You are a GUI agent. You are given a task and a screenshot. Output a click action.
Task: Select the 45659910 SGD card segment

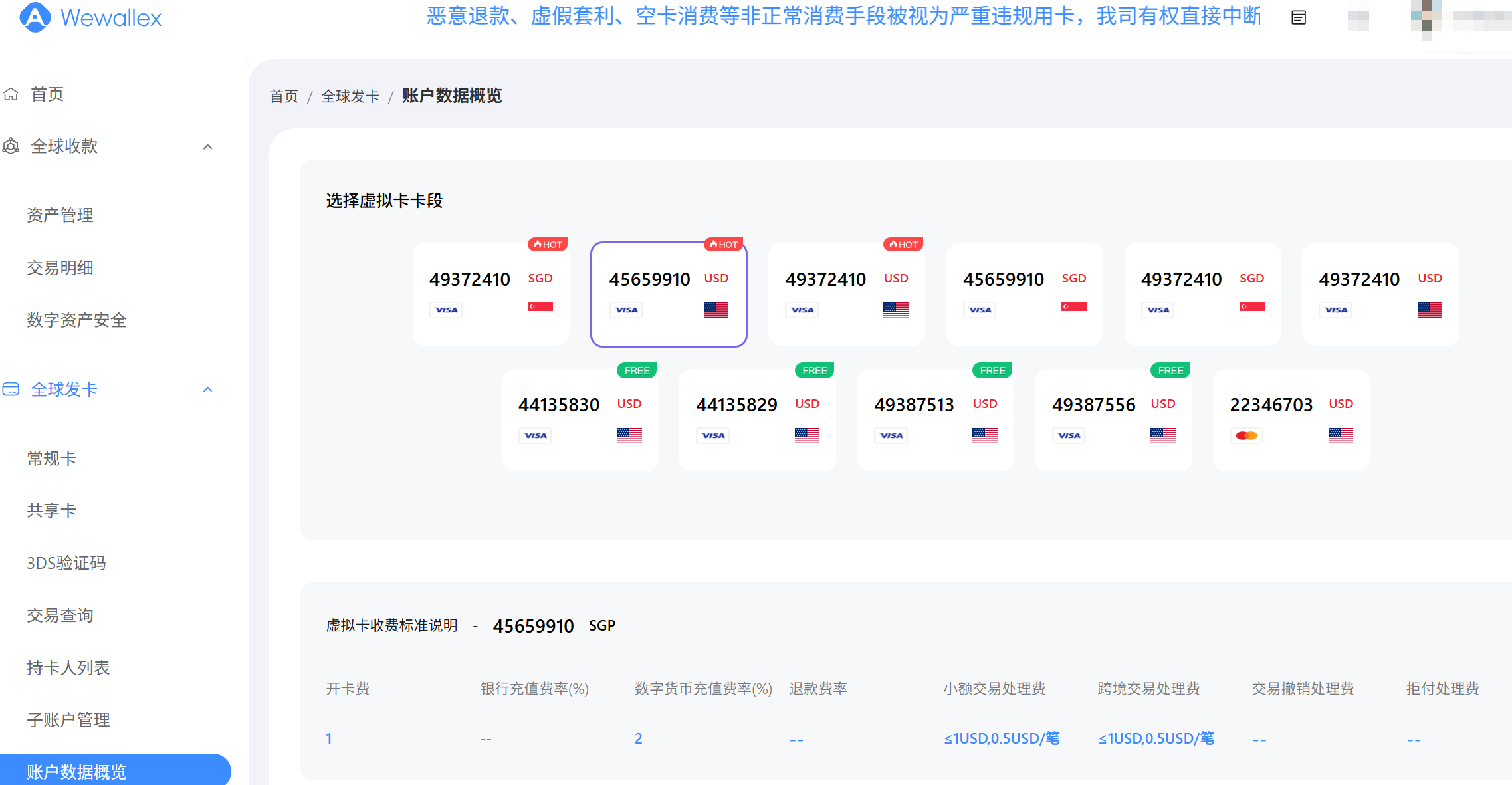(1024, 294)
